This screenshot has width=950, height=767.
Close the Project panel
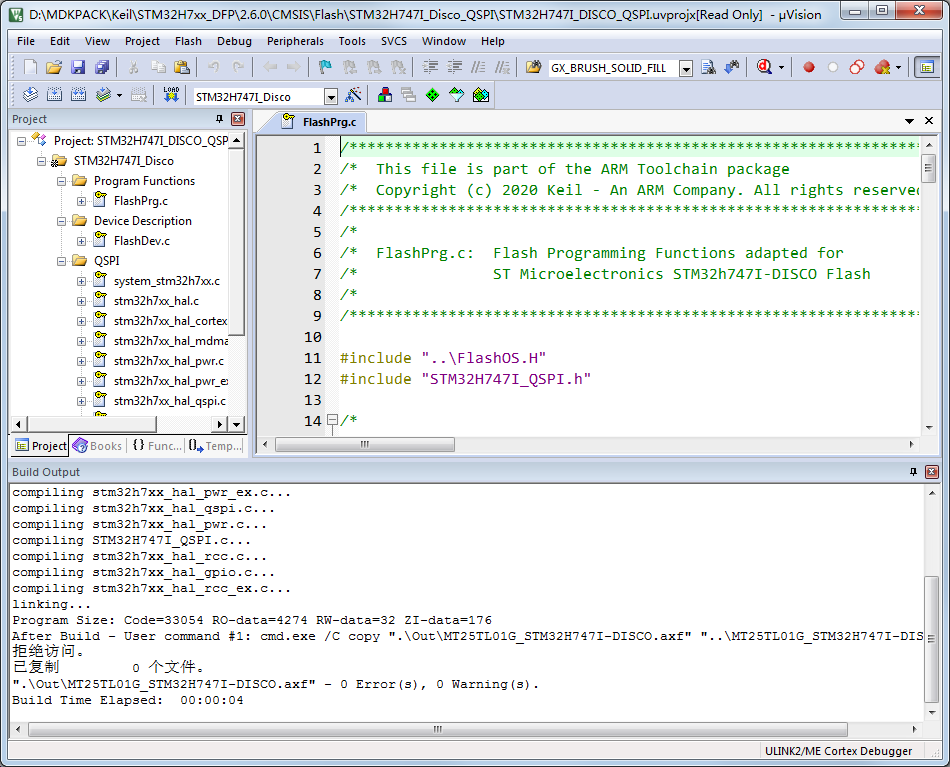tap(238, 119)
